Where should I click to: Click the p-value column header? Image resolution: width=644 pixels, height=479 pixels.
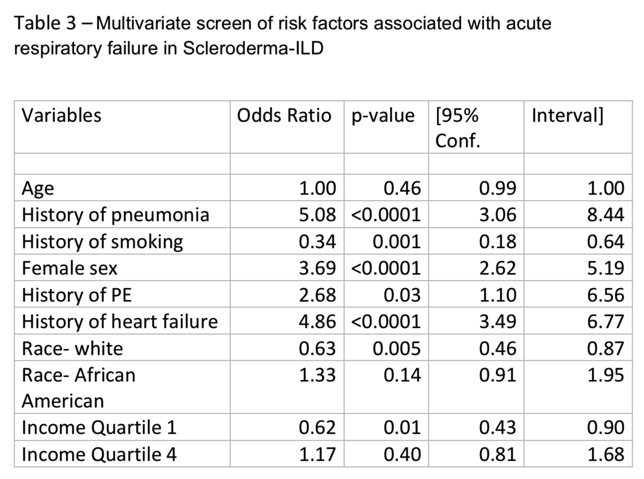click(x=382, y=115)
